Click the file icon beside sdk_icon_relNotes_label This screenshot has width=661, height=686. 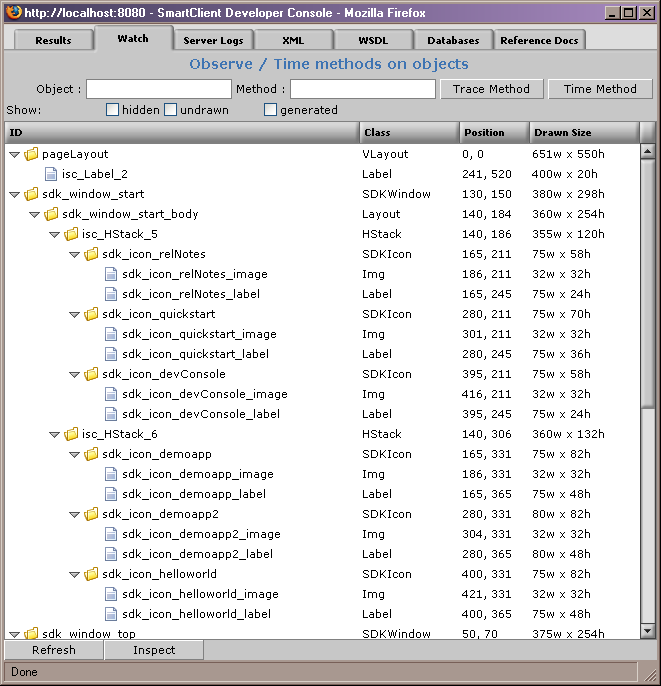111,294
